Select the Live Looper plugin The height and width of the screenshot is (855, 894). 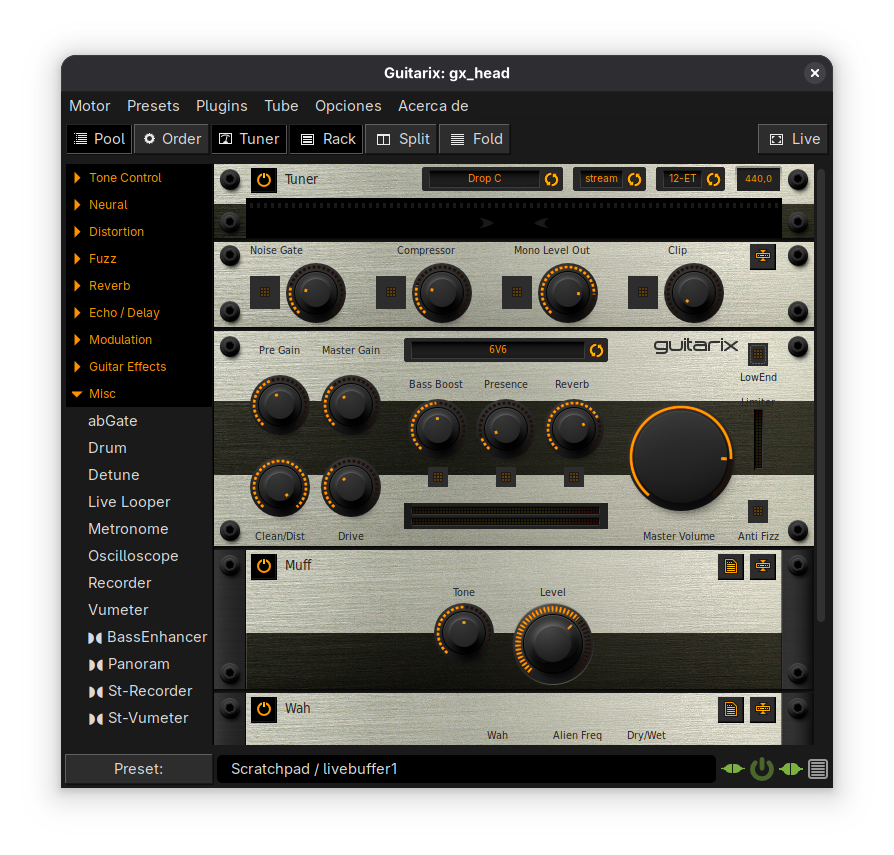point(129,502)
